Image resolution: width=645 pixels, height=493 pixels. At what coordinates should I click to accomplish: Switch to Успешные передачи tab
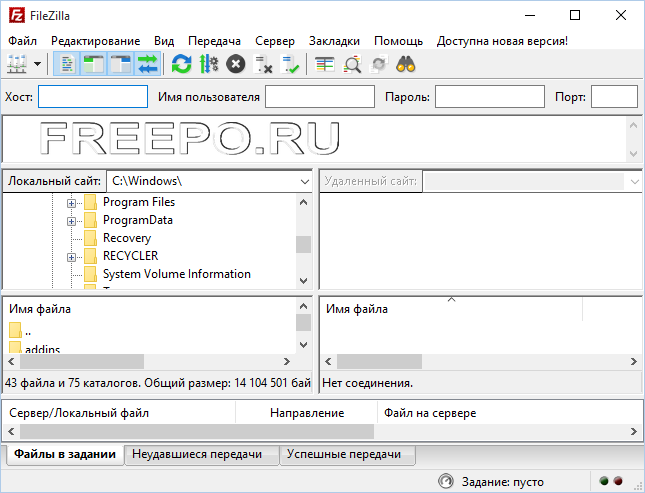click(347, 454)
